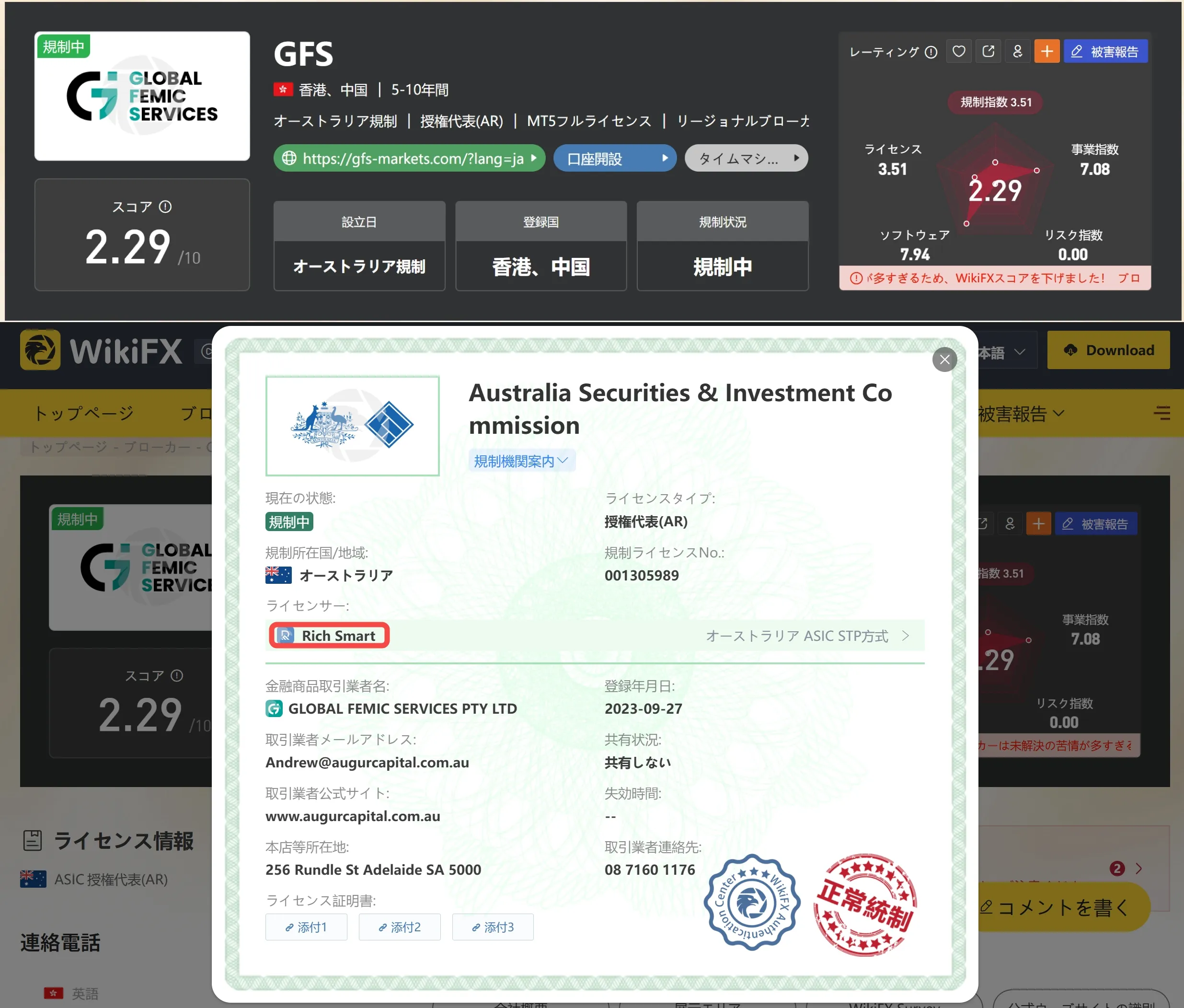
Task: Click the WikiFX eagle logo icon
Action: pos(40,350)
